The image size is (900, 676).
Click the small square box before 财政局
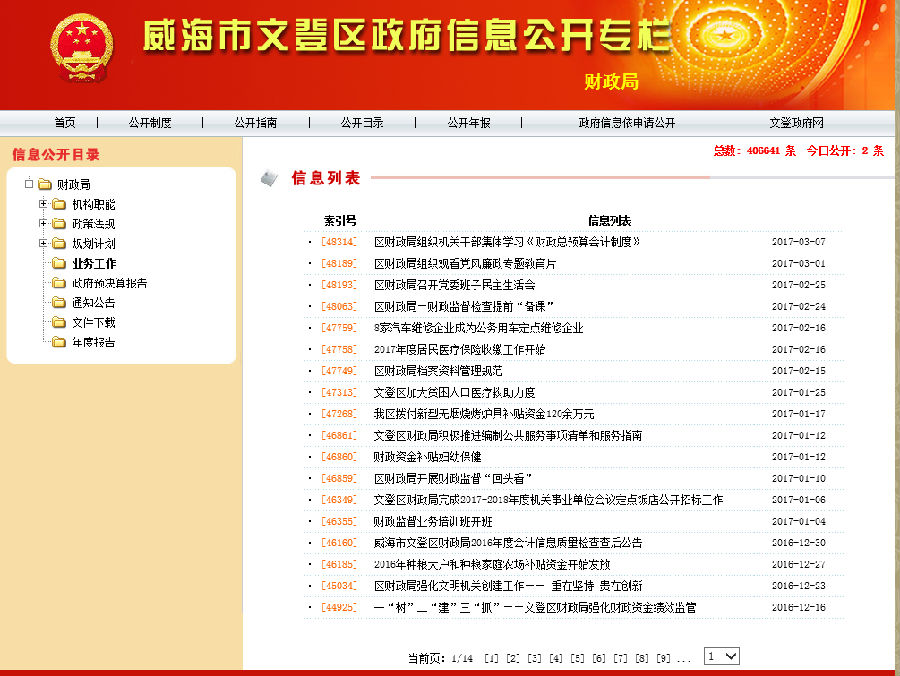(31, 183)
